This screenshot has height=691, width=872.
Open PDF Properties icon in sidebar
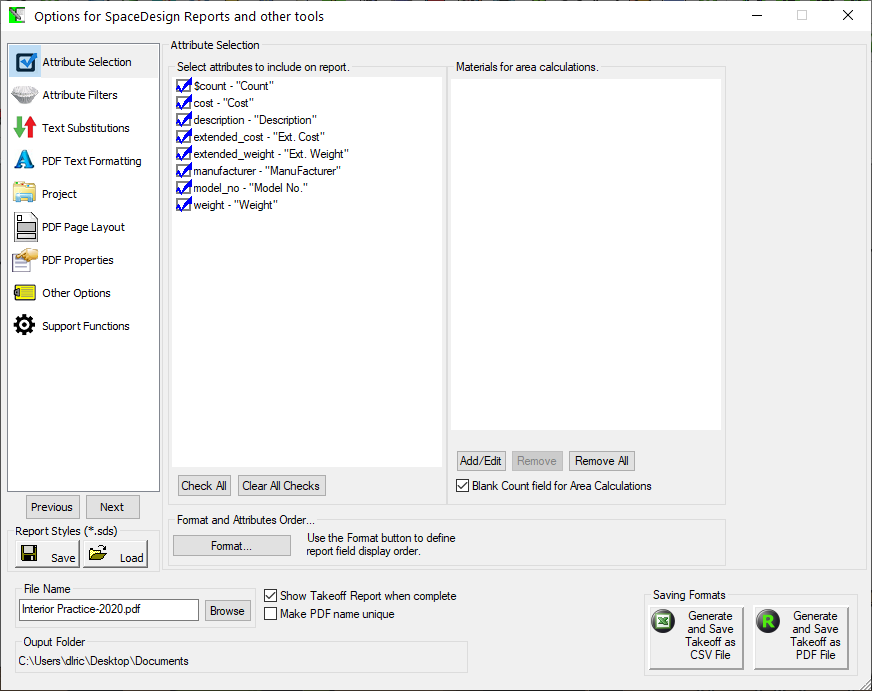coord(25,260)
